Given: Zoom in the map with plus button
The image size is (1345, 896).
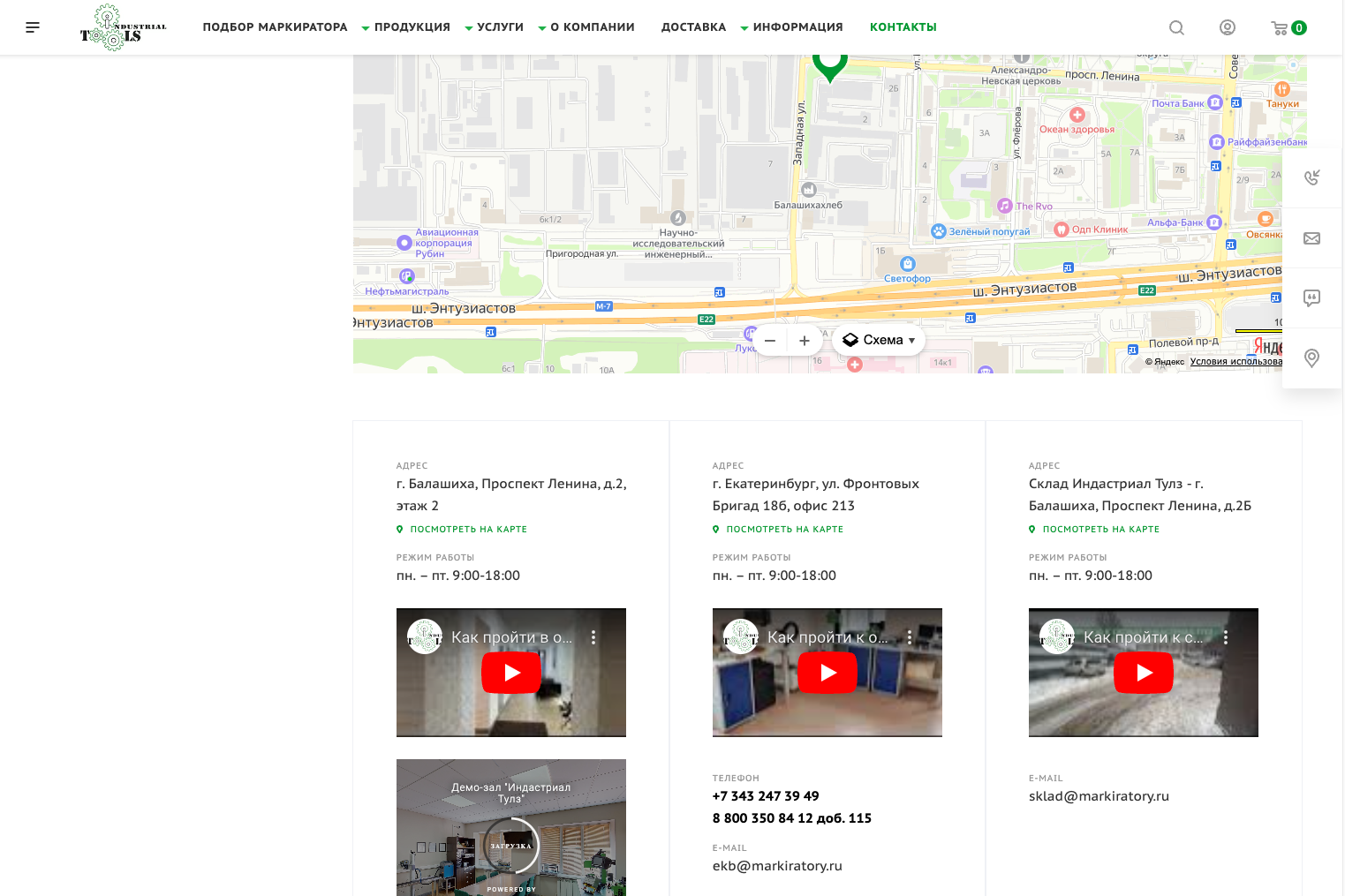Looking at the screenshot, I should pos(805,341).
